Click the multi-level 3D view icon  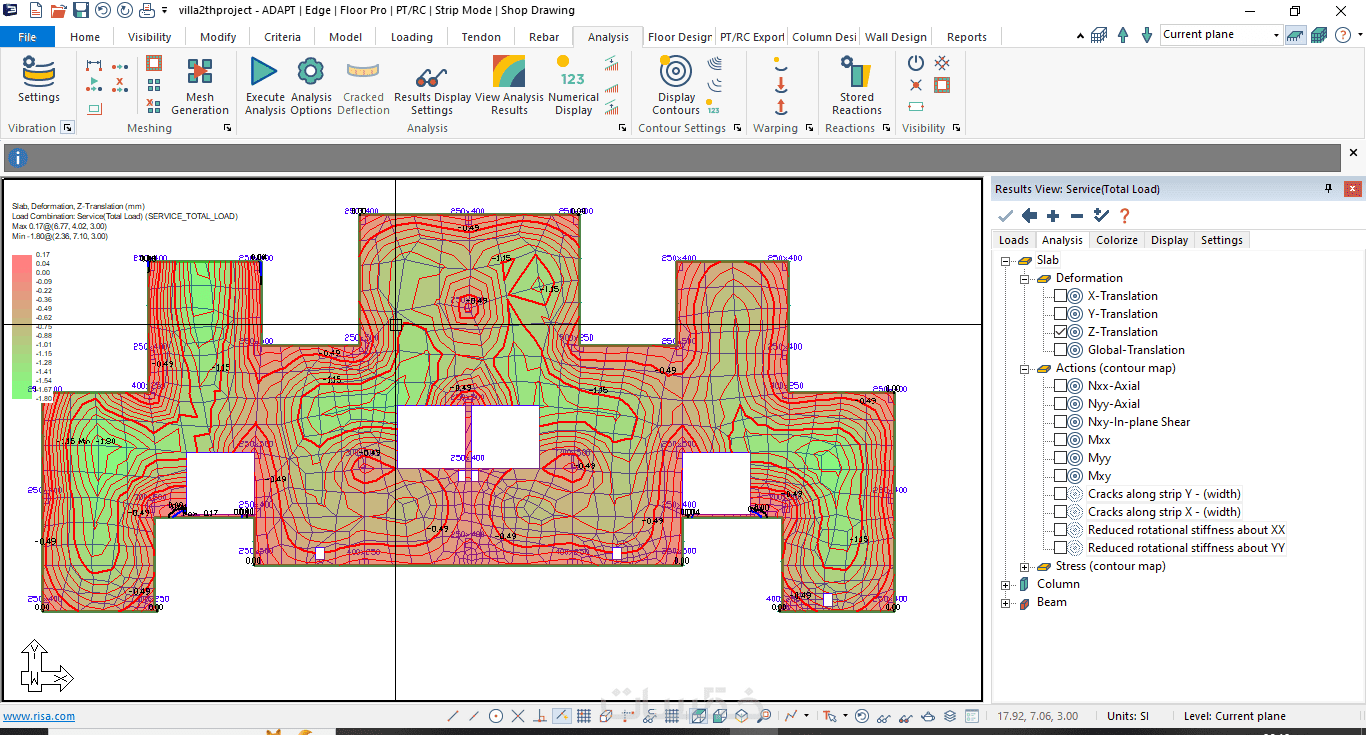tap(1319, 34)
